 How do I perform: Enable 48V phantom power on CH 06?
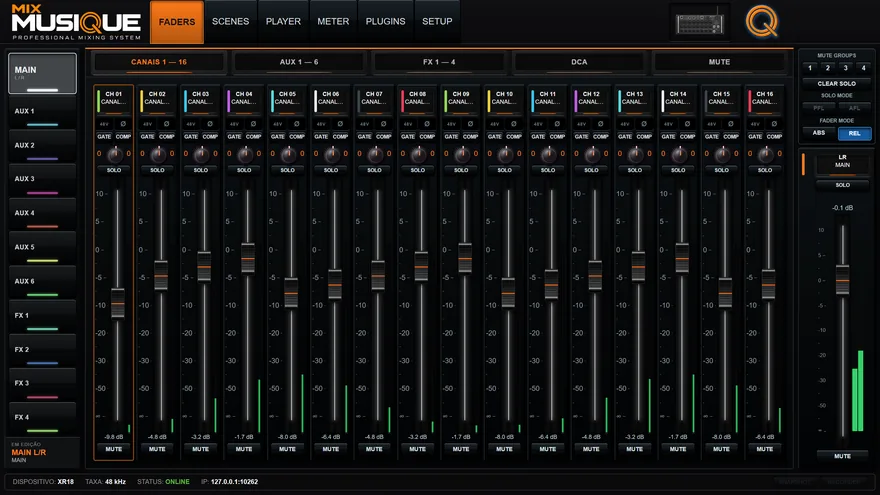(321, 124)
